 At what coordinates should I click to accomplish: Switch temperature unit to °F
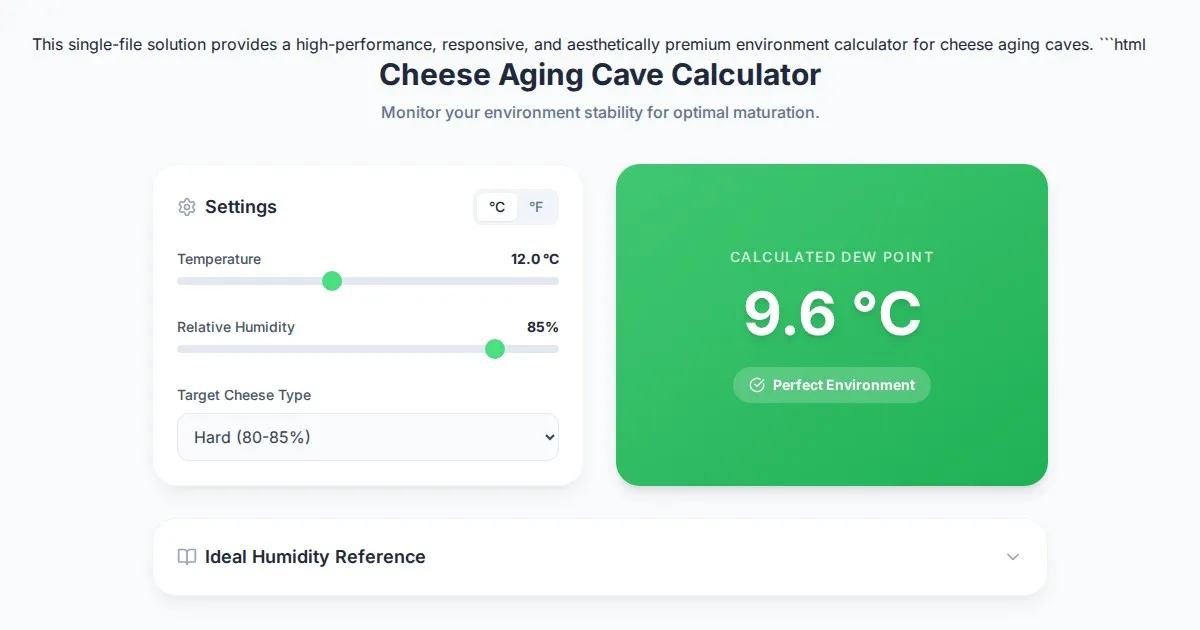click(x=537, y=207)
